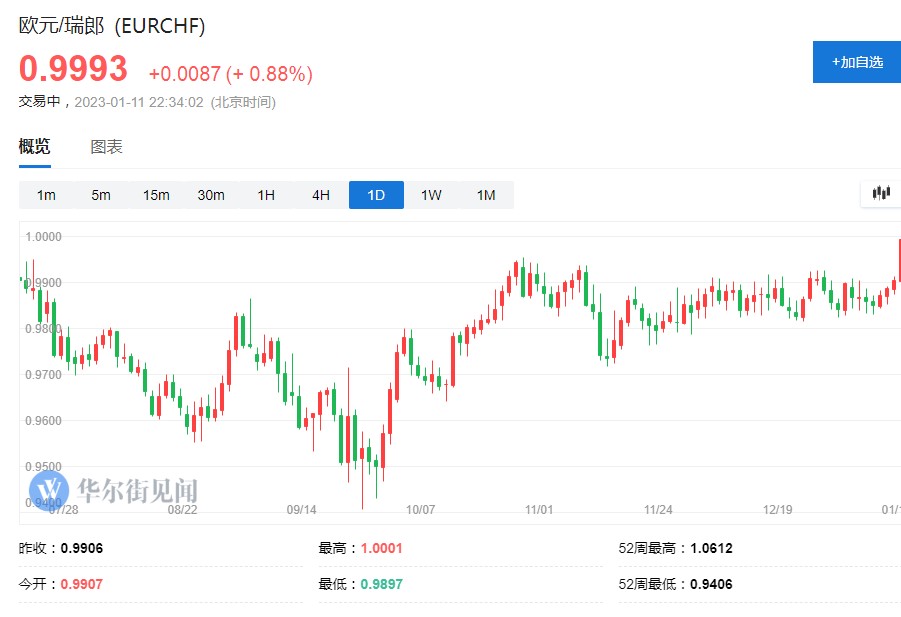Switch to the 图表 tab
Screen dimensions: 901x617
(x=107, y=147)
